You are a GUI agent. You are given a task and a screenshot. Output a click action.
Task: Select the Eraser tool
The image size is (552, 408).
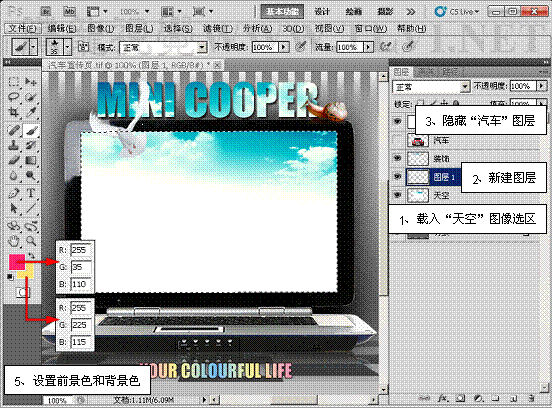14,160
